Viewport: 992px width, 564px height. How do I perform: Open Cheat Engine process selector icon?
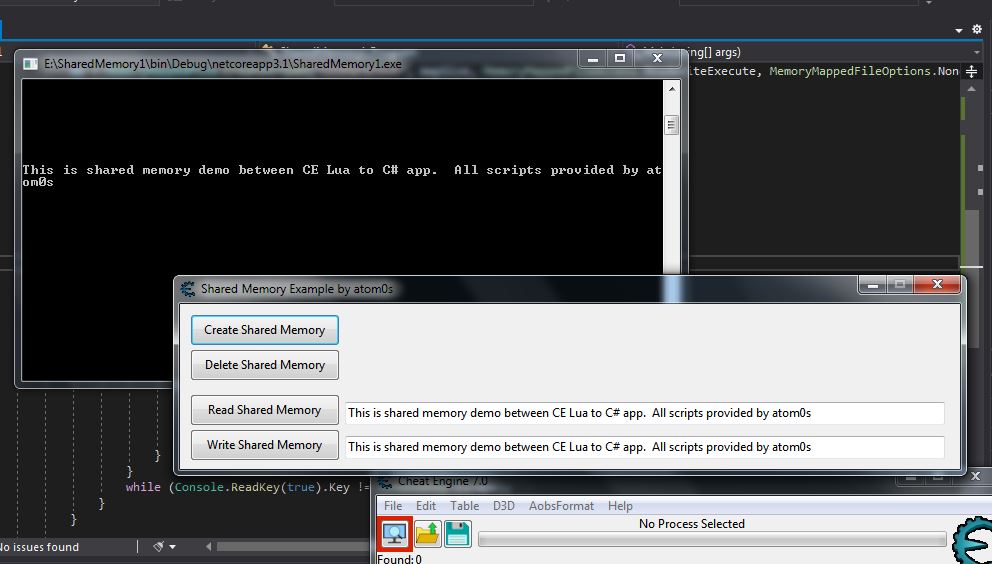click(x=395, y=533)
